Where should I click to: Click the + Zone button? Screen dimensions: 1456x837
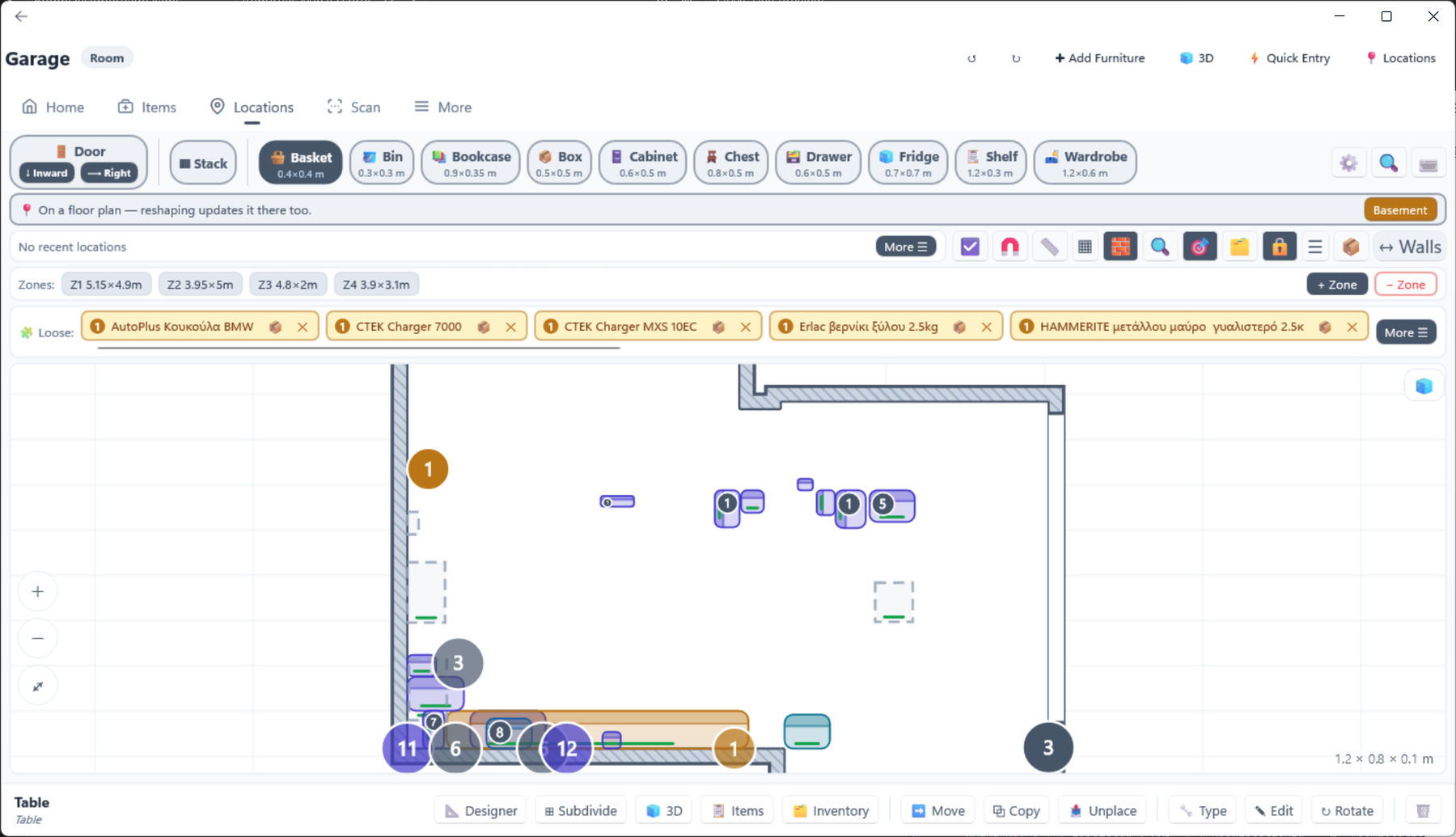1337,285
